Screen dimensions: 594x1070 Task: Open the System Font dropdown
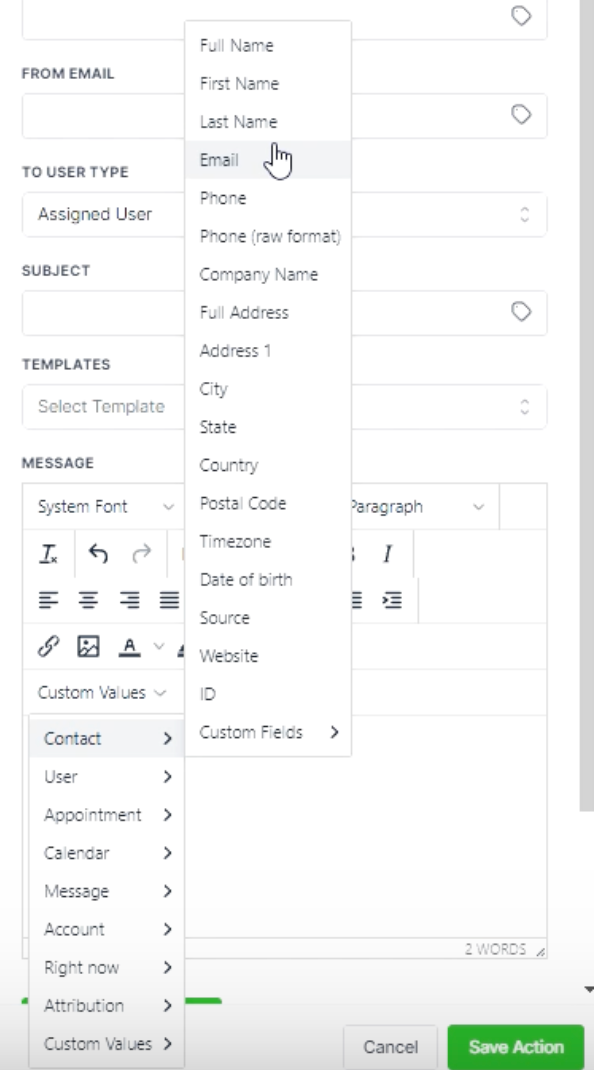pyautogui.click(x=106, y=506)
